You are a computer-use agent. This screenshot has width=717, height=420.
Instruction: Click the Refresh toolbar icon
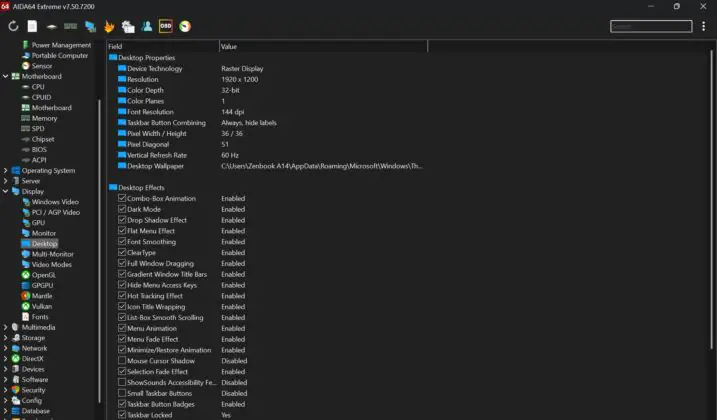[13, 27]
